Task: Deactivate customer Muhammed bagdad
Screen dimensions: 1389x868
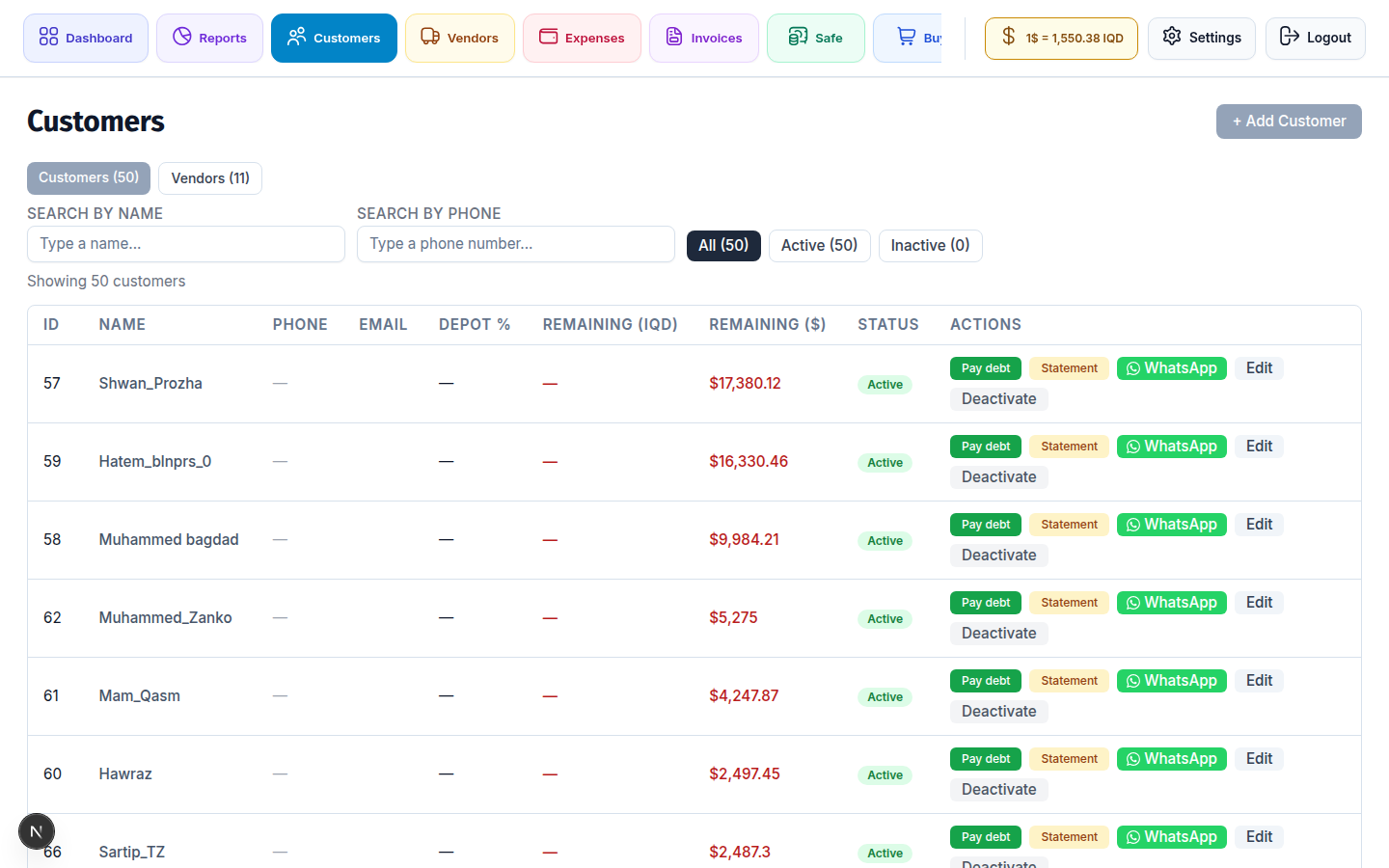Action: tap(999, 556)
